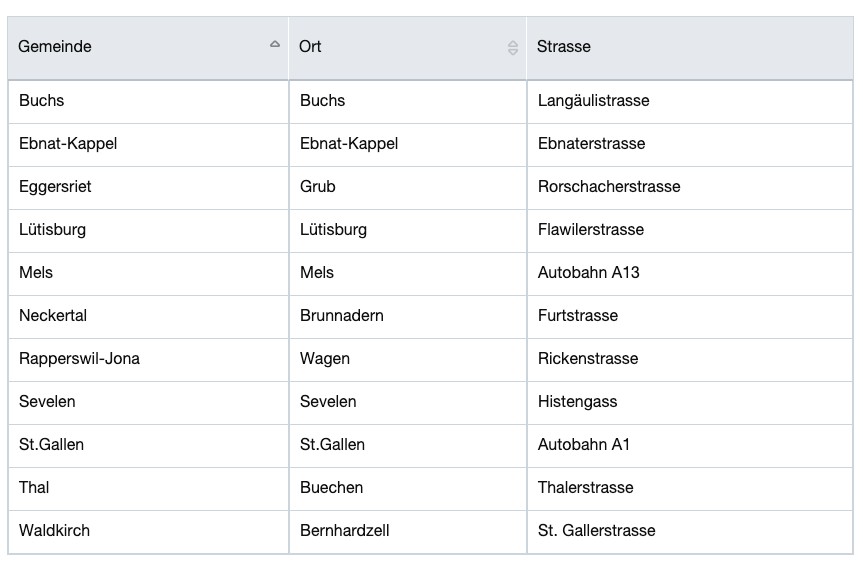Toggle sort arrows in Ort header
Screen dimensions: 863x575
point(512,48)
